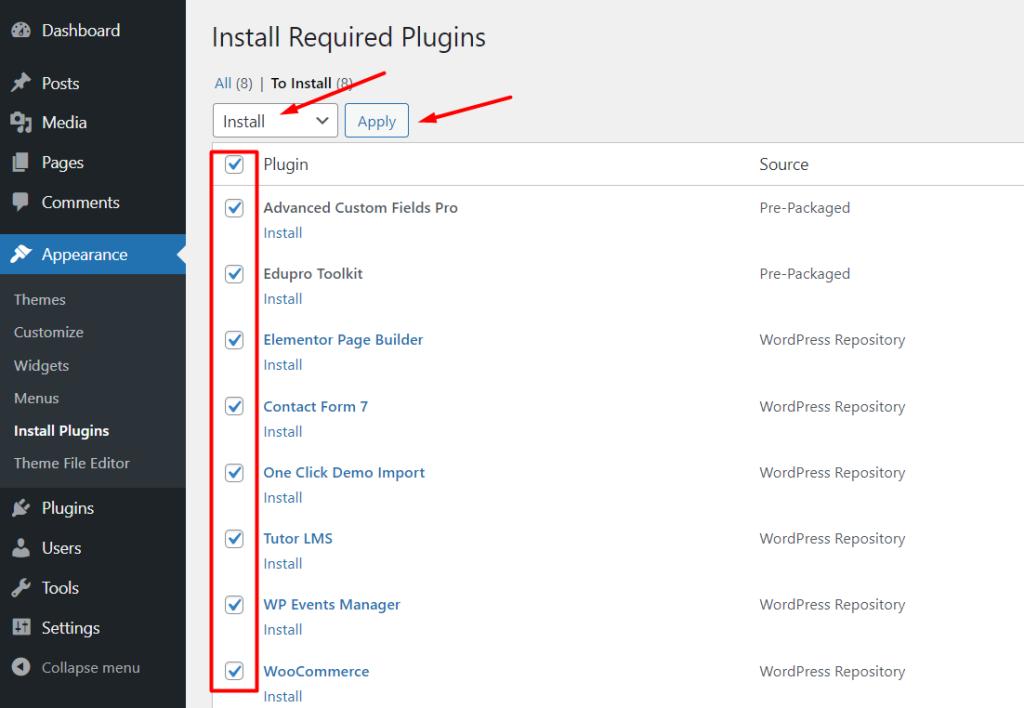Toggle the select-all Plugin header checkbox
This screenshot has height=708, width=1024.
(x=234, y=164)
